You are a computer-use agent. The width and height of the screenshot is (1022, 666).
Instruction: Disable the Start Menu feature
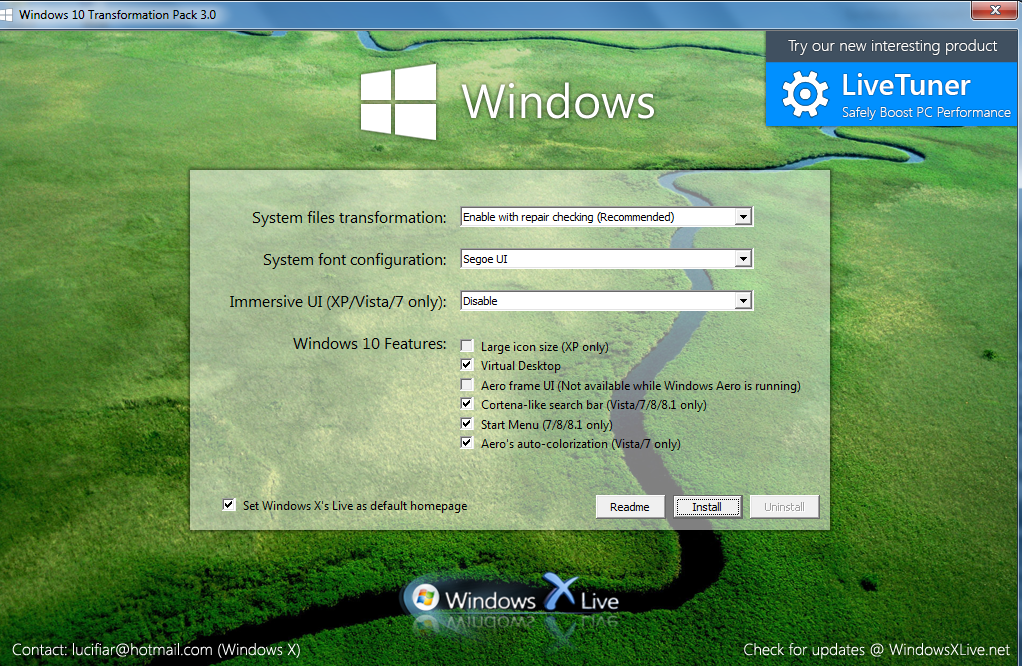466,423
